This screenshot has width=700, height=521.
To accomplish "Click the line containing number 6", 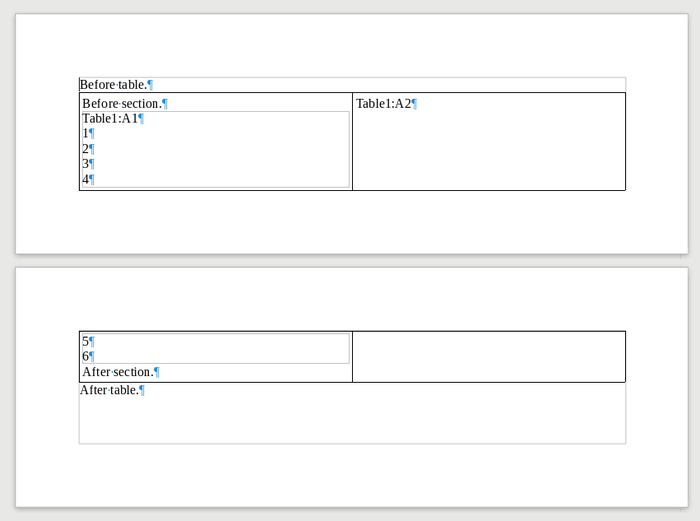I will [x=86, y=356].
